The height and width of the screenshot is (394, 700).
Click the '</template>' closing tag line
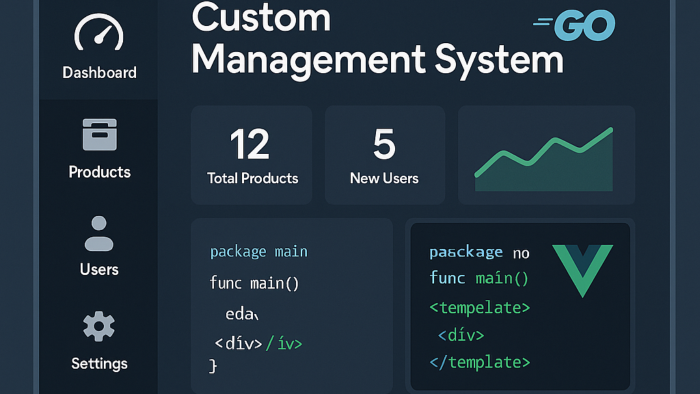tap(479, 362)
